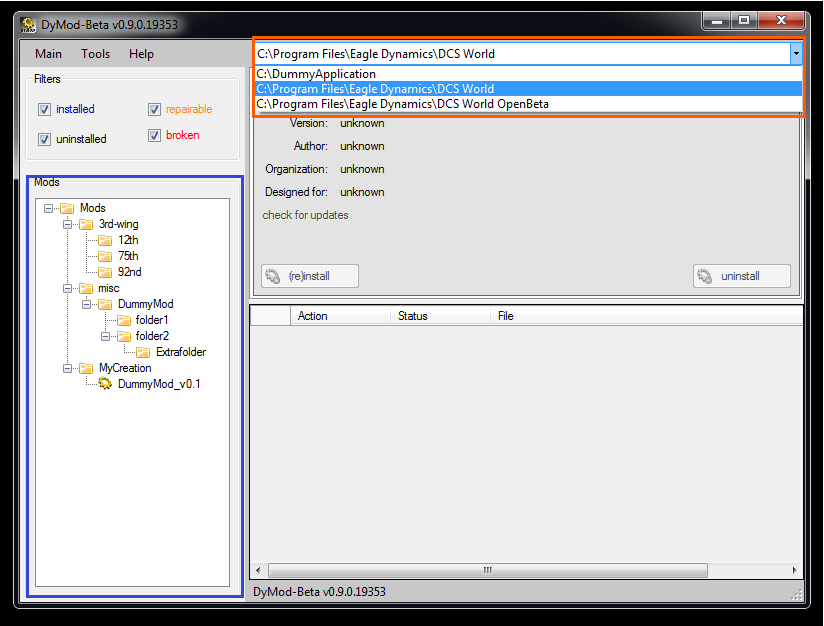
Task: Select the highlighted DCS World path option
Action: (528, 89)
